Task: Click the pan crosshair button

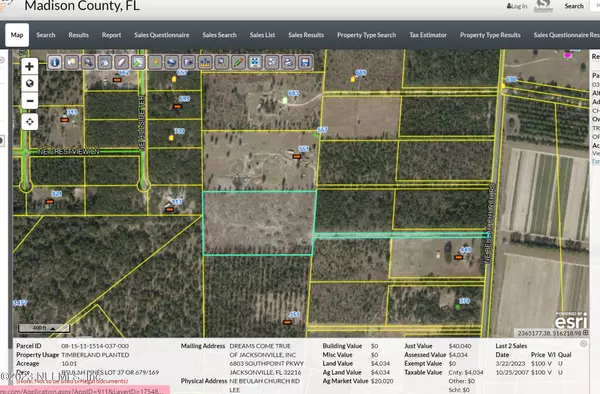Action: coord(29,122)
